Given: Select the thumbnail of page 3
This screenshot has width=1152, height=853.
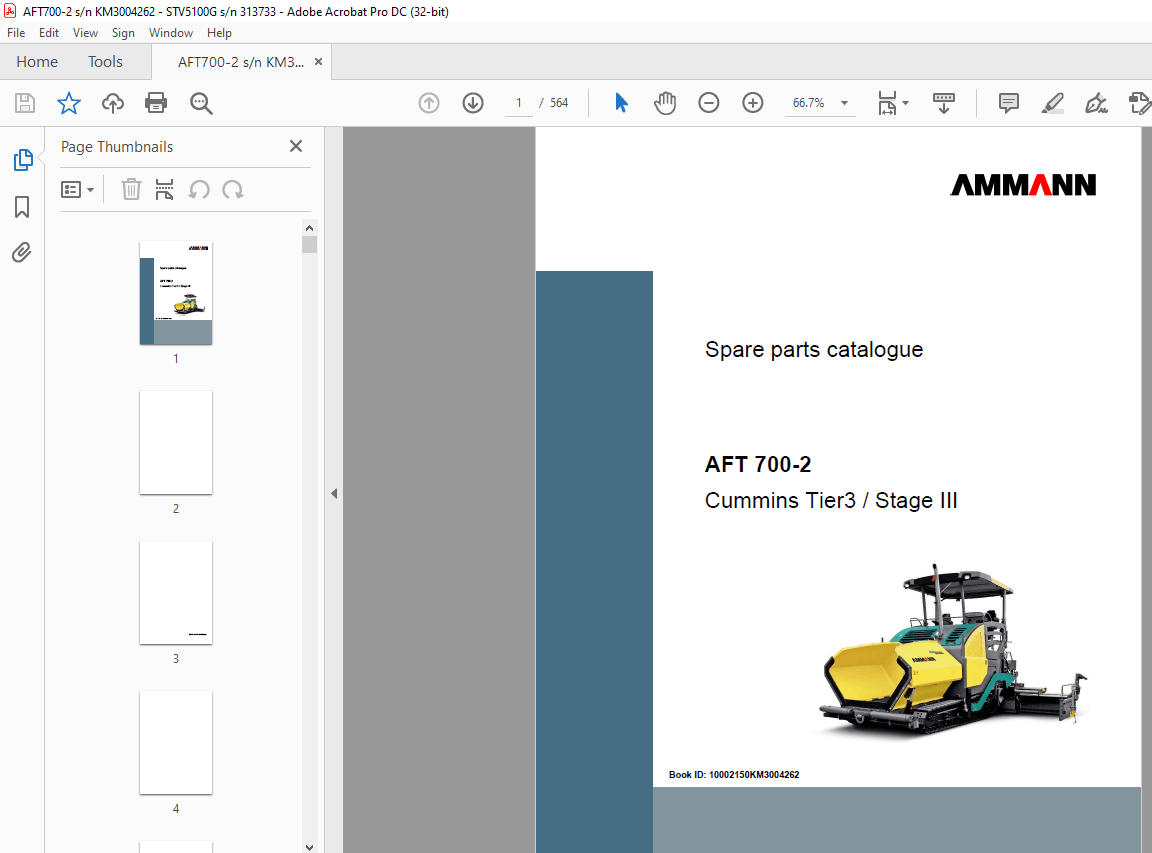Looking at the screenshot, I should point(176,592).
